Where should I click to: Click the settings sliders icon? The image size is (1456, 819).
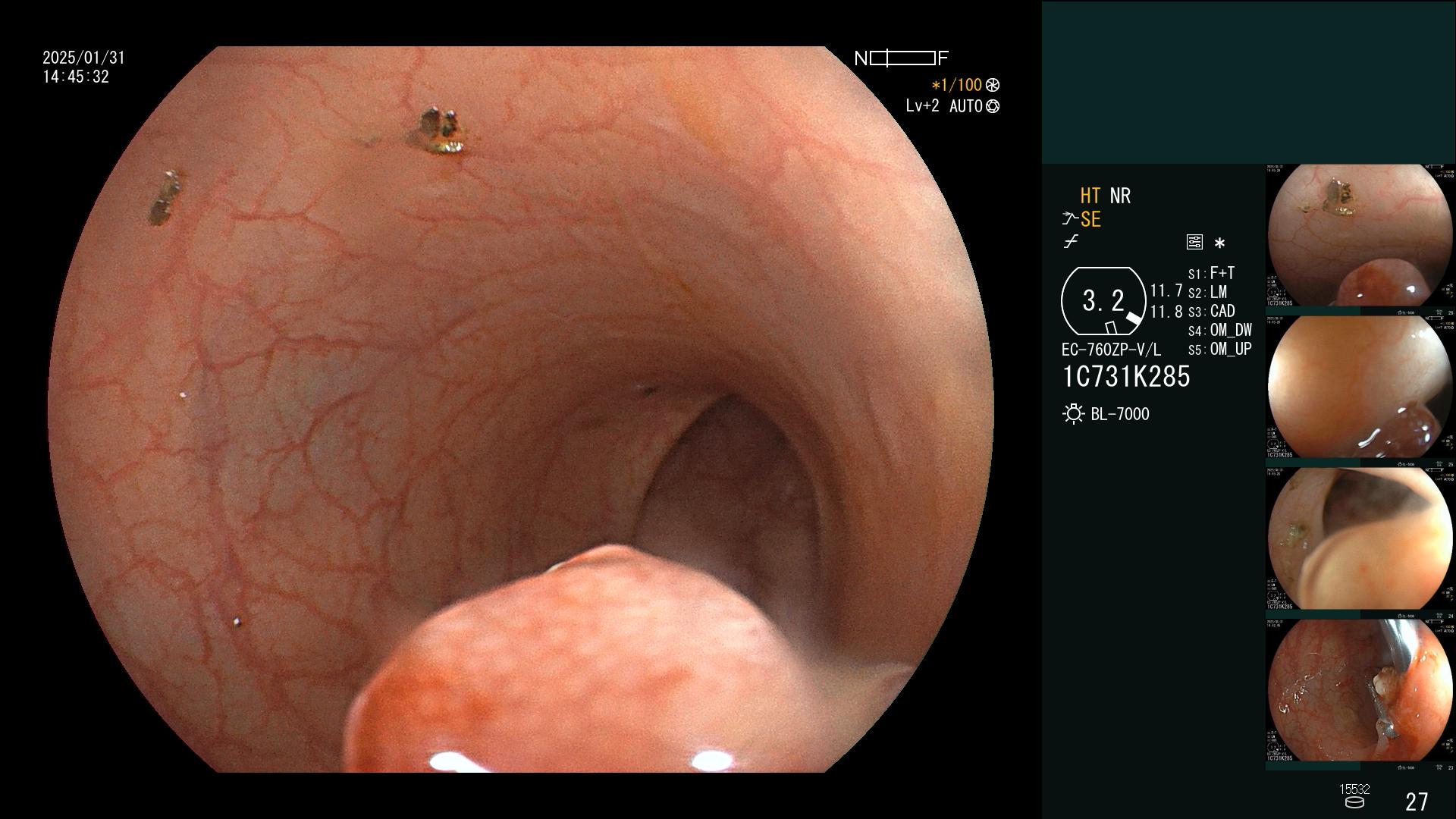tap(1194, 242)
